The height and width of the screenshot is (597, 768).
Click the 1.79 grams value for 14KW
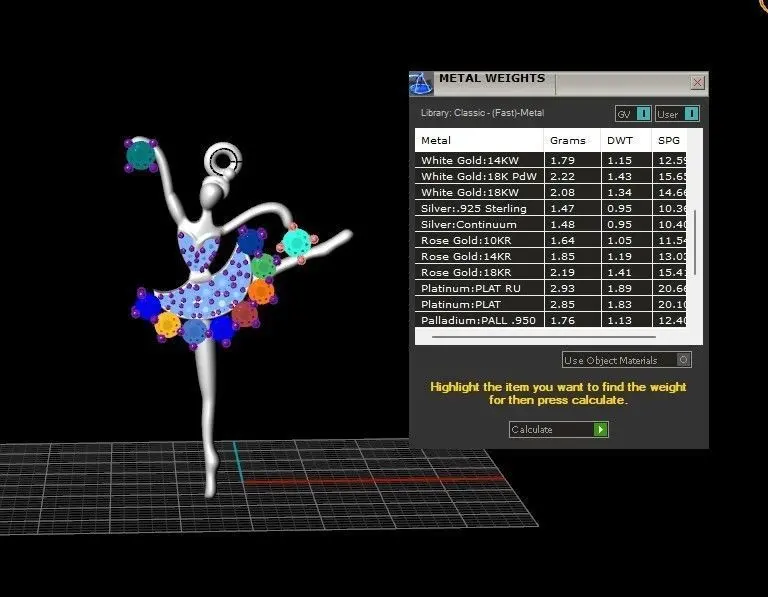(562, 160)
